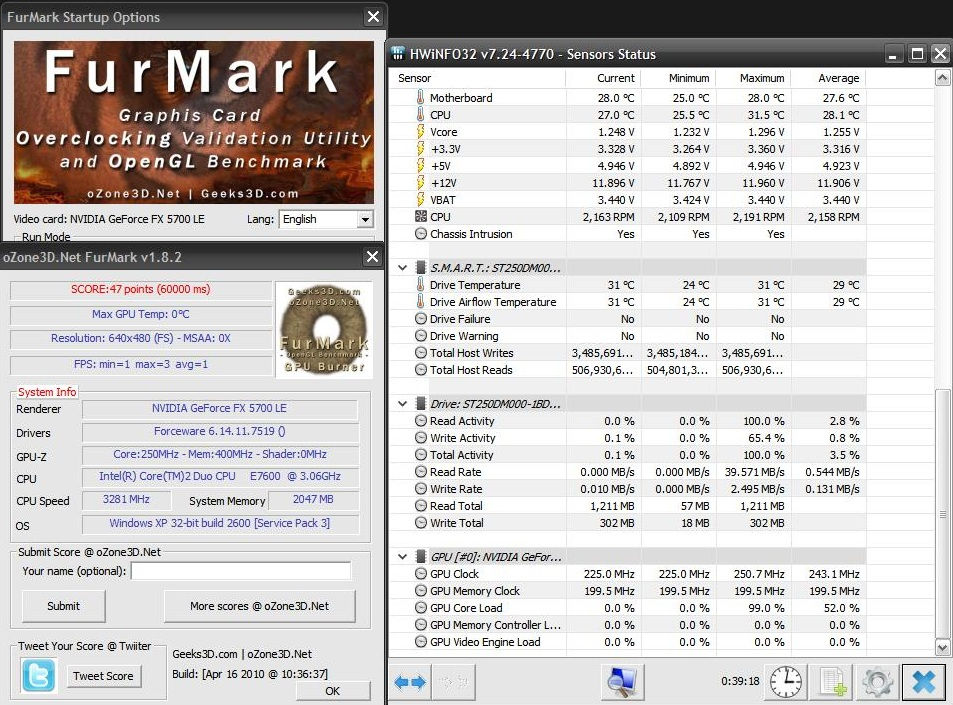
Task: Click the Average column header
Action: pyautogui.click(x=828, y=78)
